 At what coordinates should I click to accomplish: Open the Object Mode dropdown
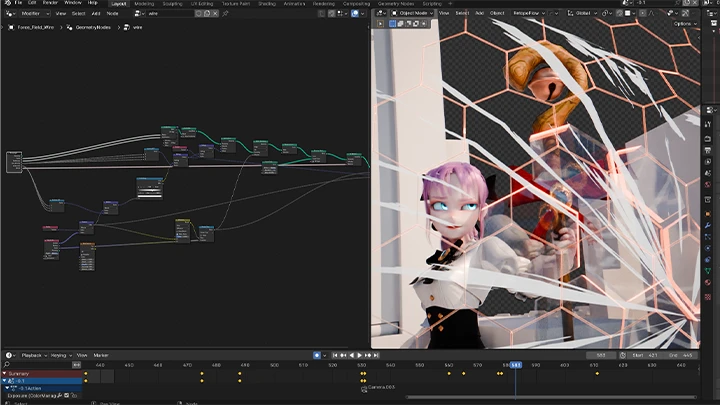[x=412, y=13]
